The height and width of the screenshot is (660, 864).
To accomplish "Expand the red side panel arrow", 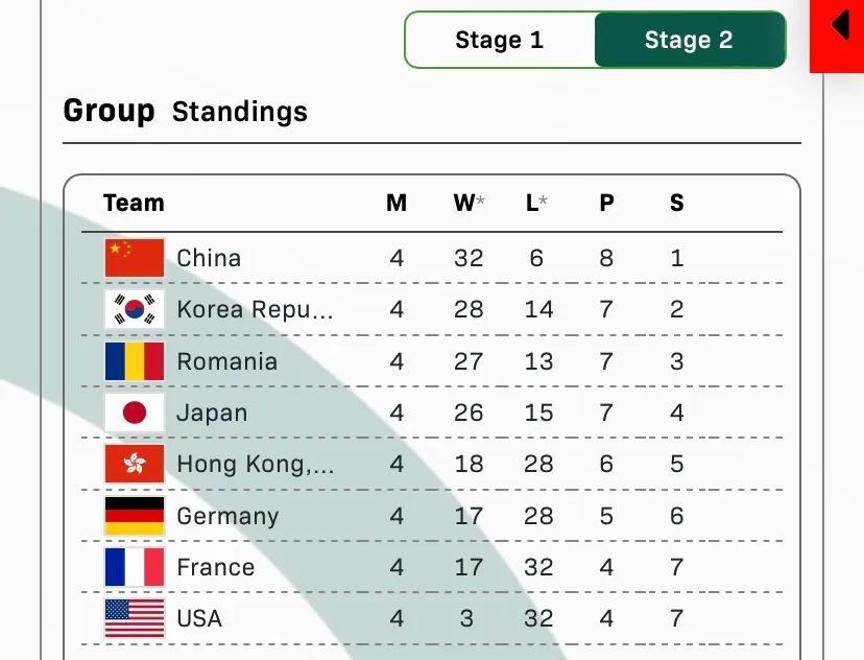I will click(839, 26).
